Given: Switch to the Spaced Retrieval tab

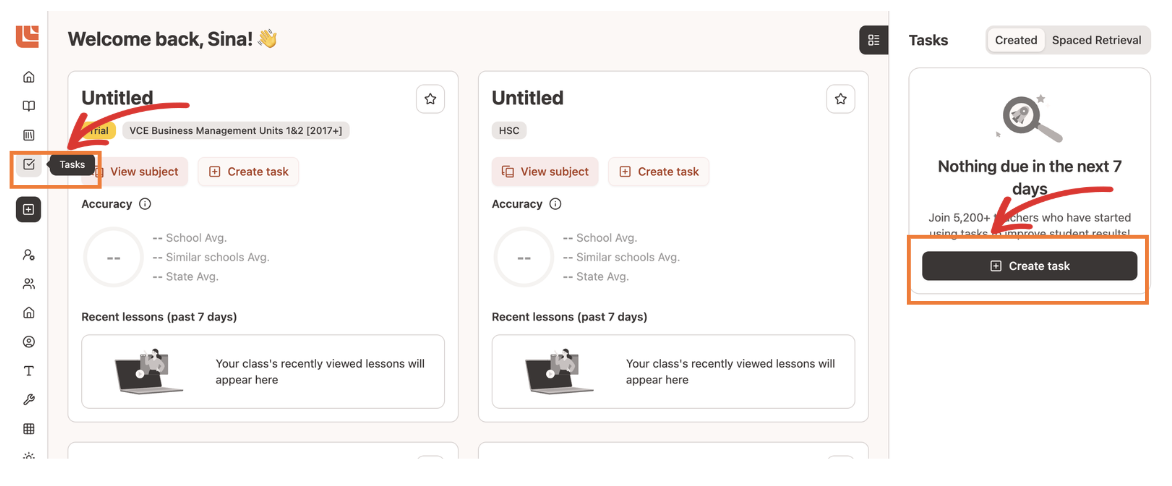Looking at the screenshot, I should coord(1096,40).
